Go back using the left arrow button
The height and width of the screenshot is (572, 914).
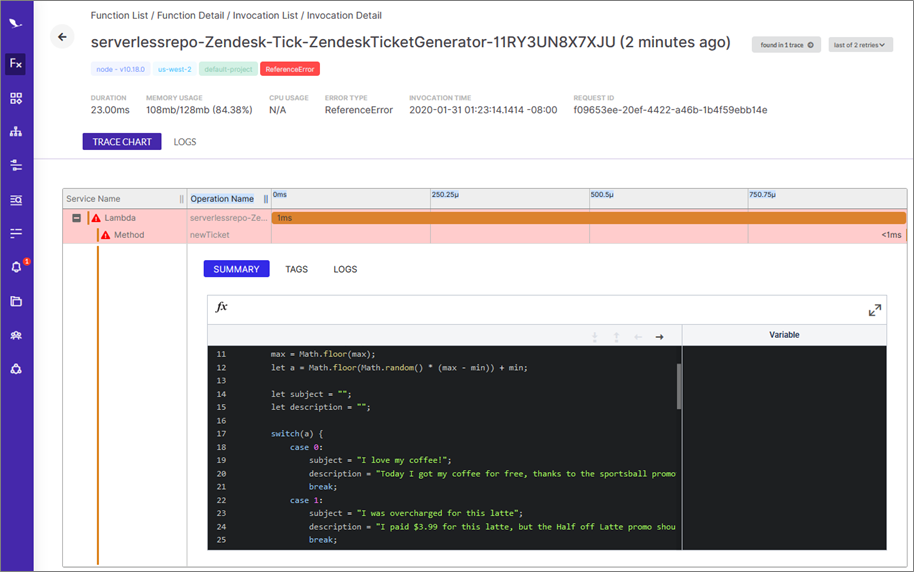[62, 37]
